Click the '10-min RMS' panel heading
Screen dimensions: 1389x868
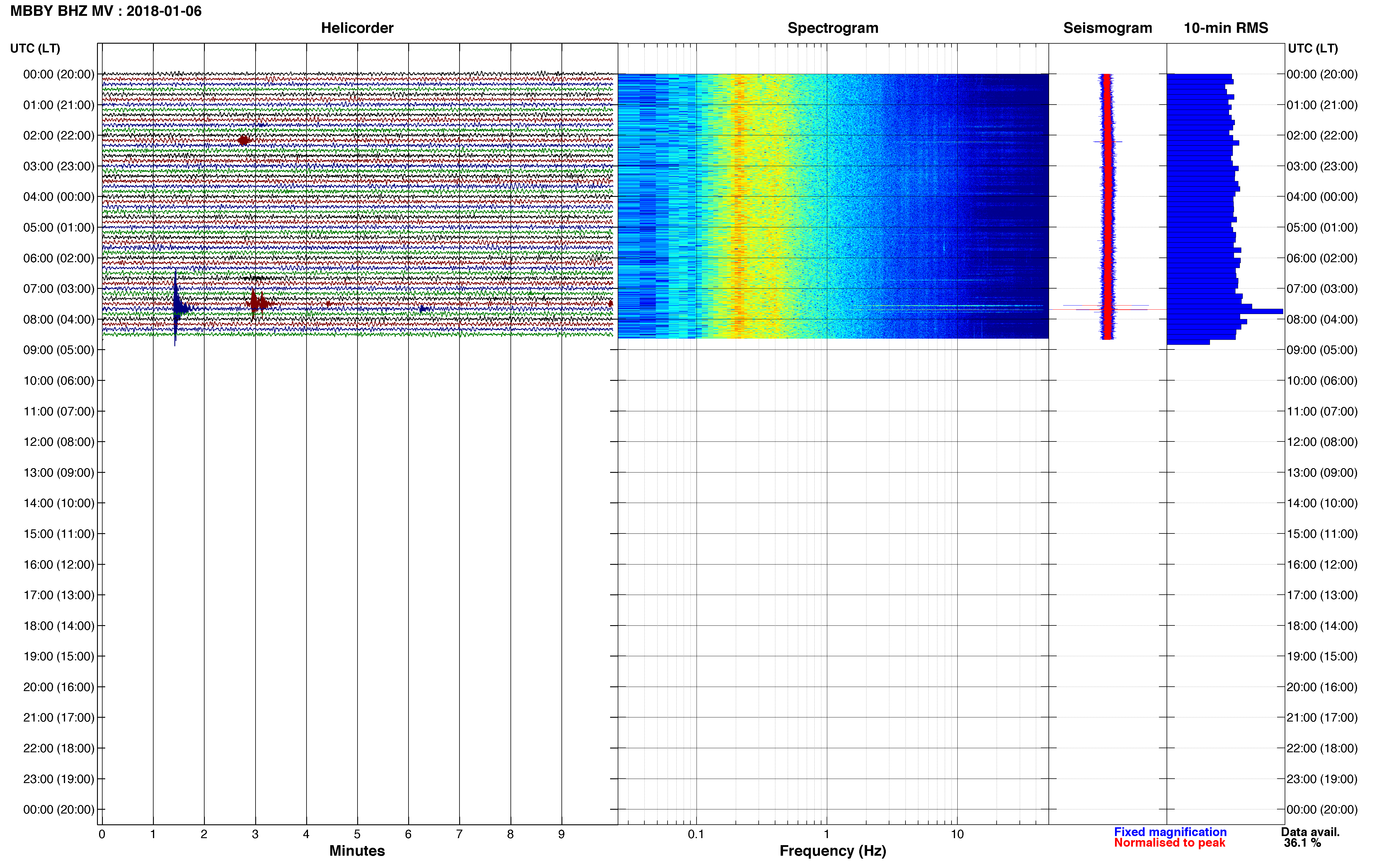coord(1226,28)
